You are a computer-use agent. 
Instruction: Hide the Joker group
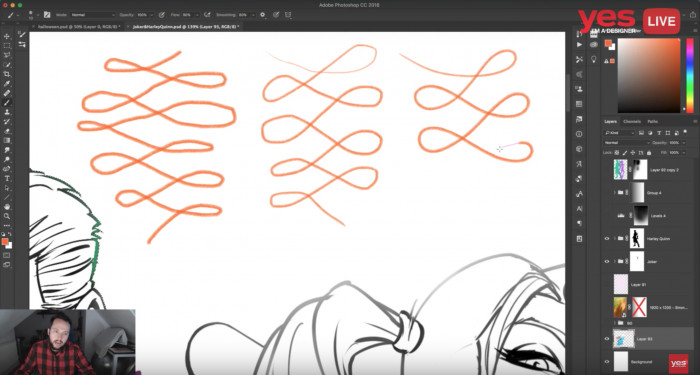[x=607, y=262]
